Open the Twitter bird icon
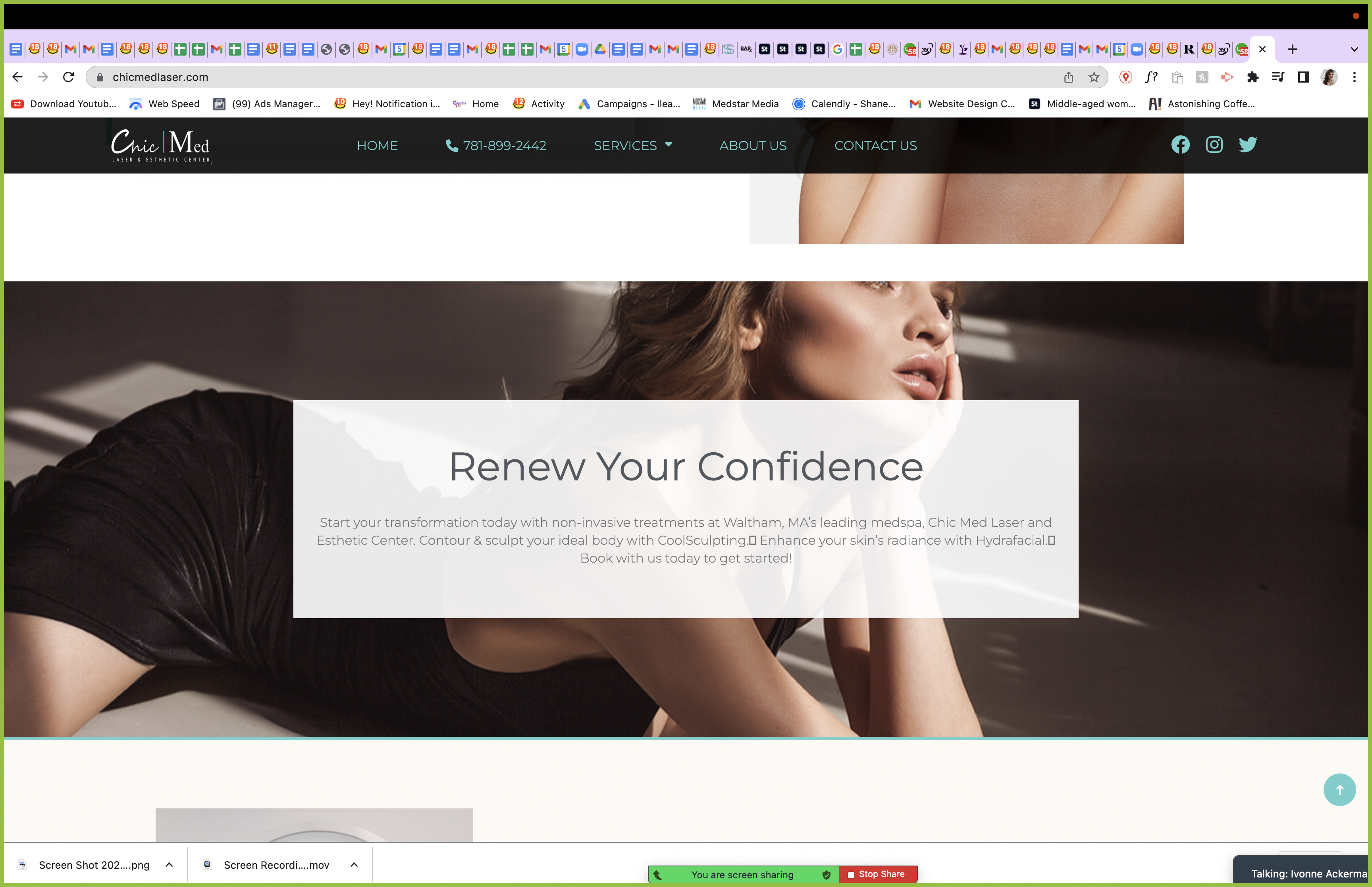 tap(1248, 145)
